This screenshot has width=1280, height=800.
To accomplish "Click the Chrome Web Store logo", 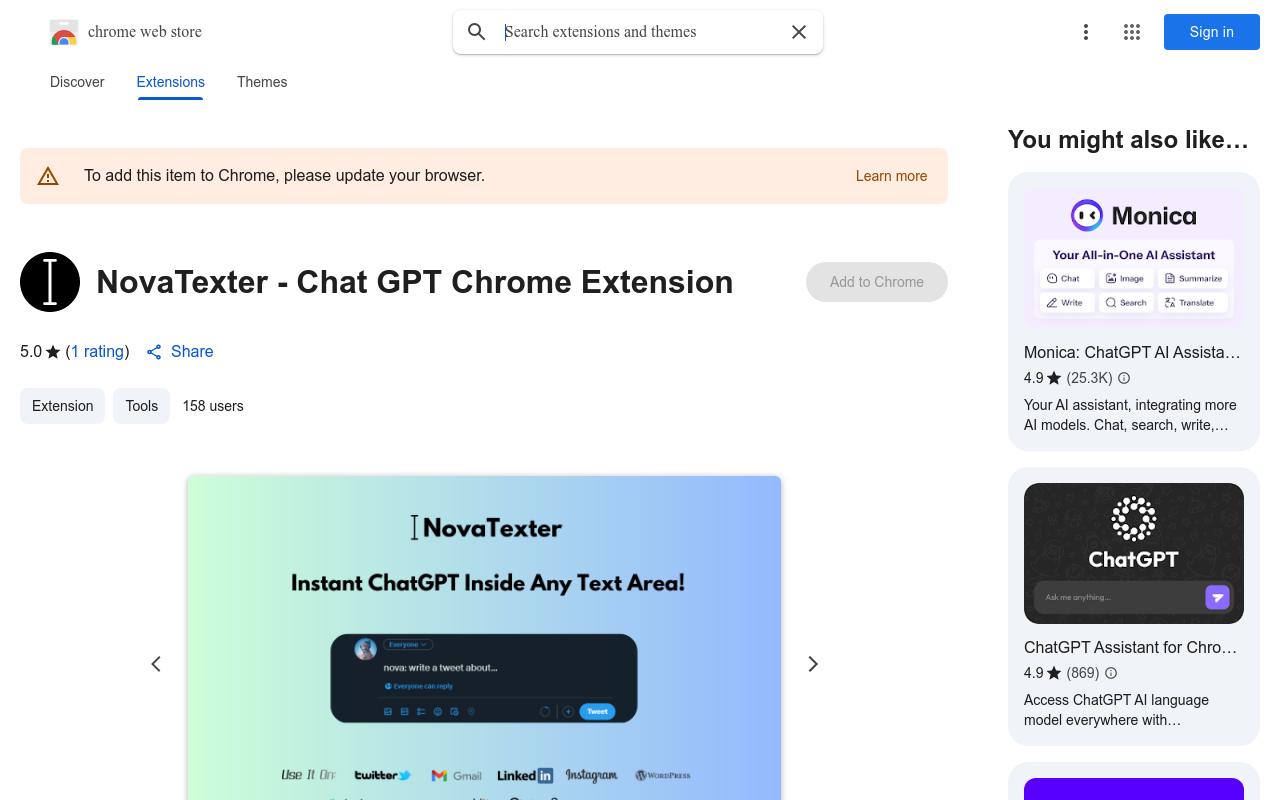I will 64,32.
